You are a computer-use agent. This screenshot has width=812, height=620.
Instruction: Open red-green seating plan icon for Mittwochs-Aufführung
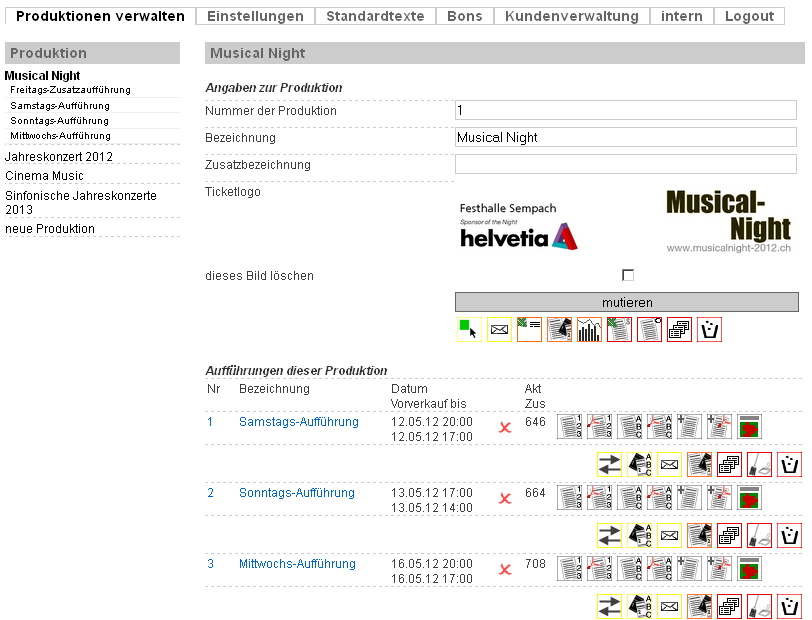(749, 569)
